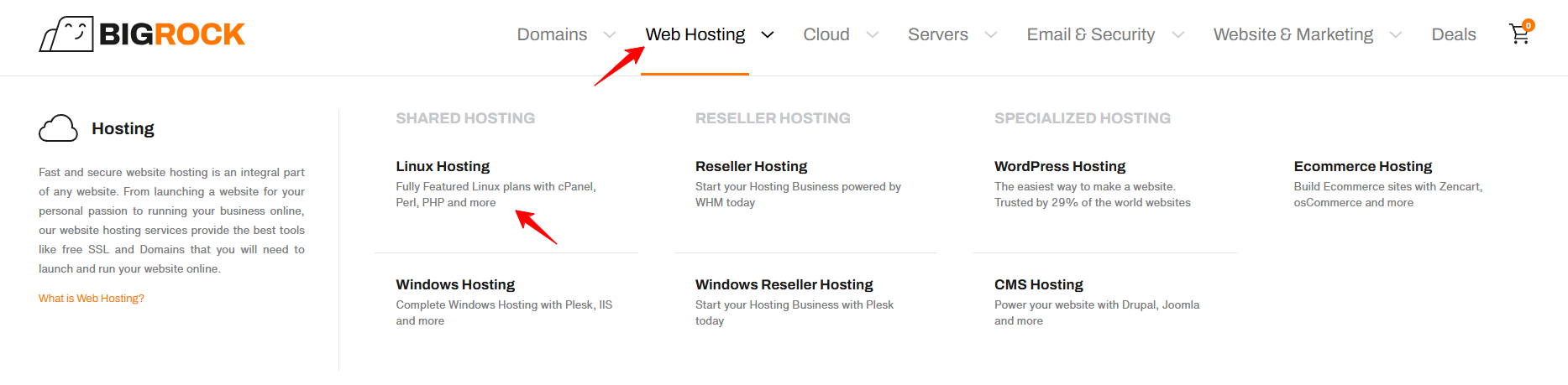
Task: Click the 'Fully Featured Linux plans' description
Action: tap(496, 195)
